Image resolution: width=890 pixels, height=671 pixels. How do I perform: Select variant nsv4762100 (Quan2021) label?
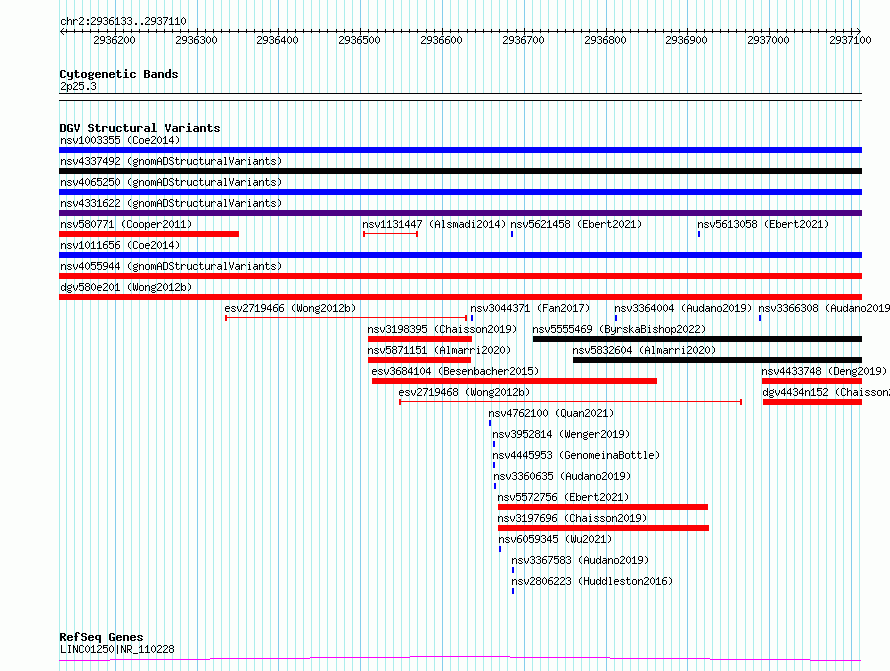click(551, 413)
